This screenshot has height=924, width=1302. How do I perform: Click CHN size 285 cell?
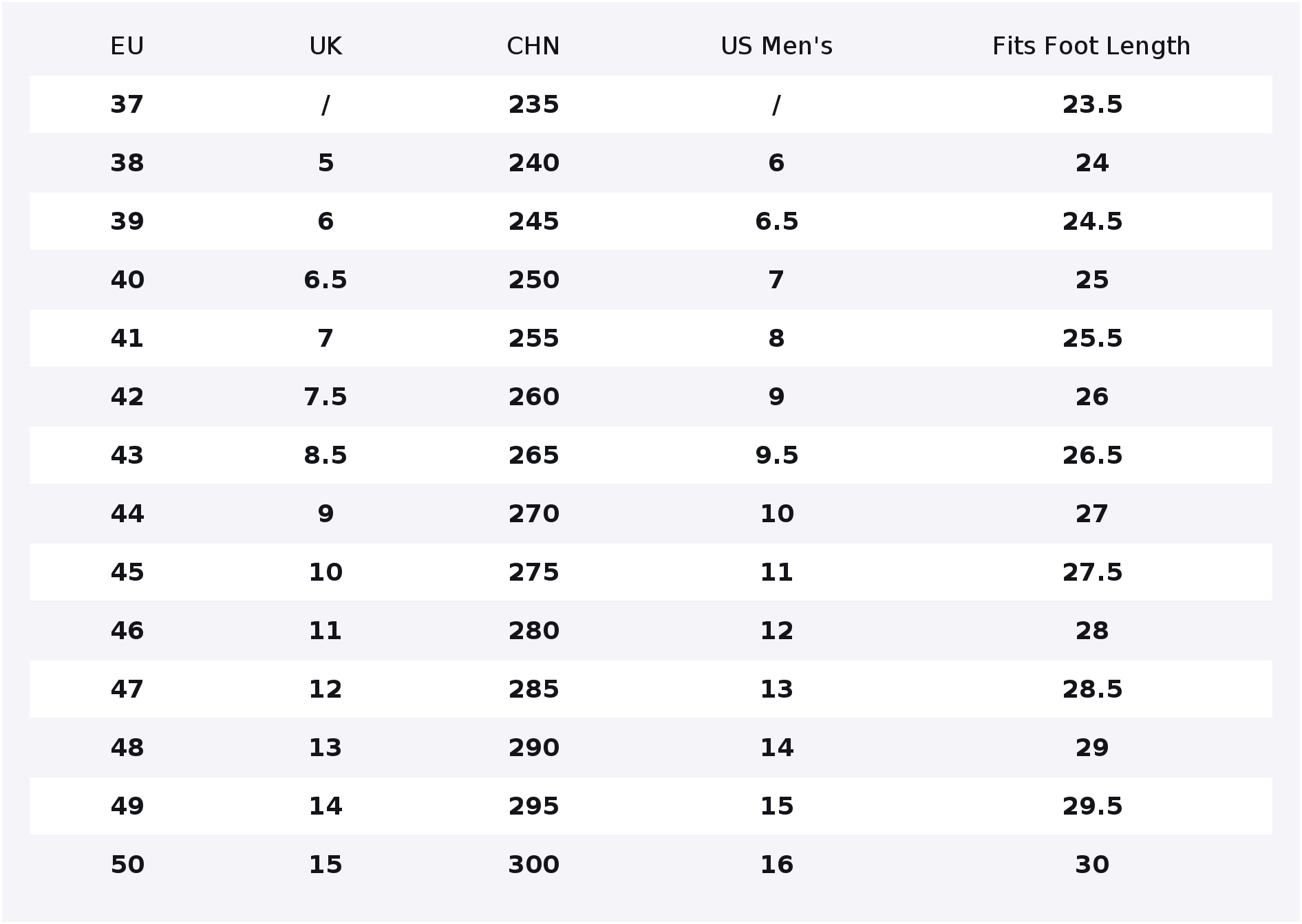(x=534, y=689)
